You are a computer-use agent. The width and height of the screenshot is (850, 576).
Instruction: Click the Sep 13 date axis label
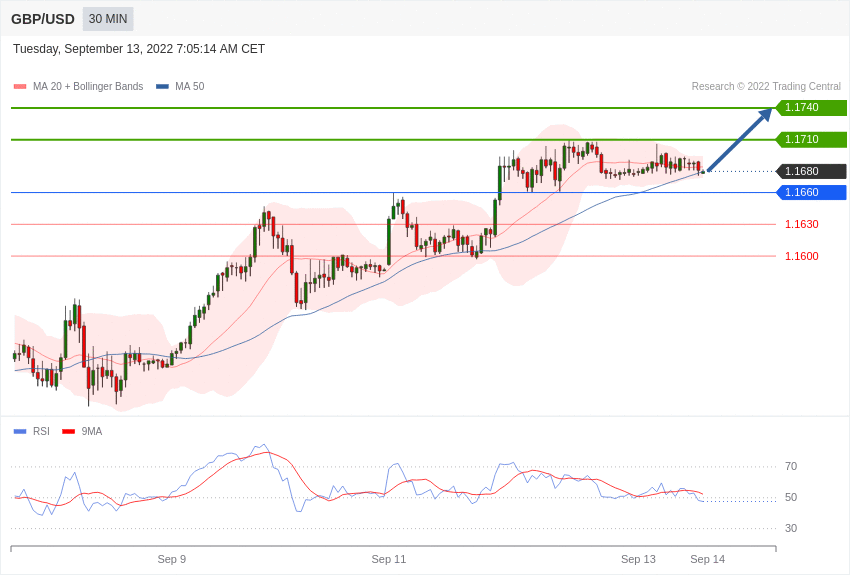pos(638,559)
